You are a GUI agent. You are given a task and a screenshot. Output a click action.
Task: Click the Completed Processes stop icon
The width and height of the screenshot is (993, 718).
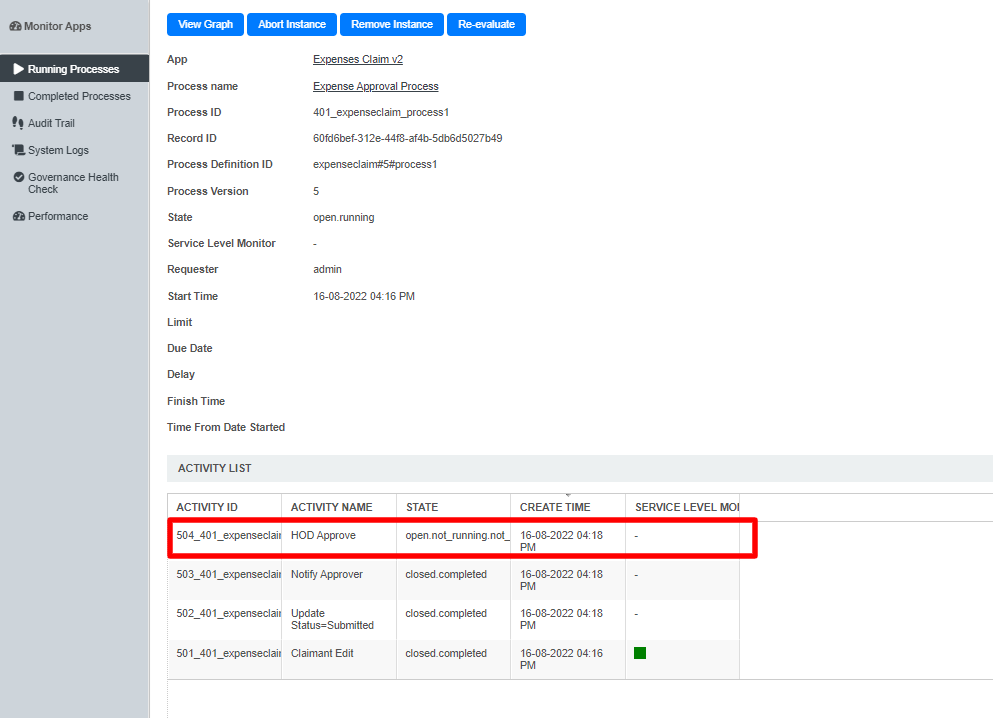click(19, 96)
